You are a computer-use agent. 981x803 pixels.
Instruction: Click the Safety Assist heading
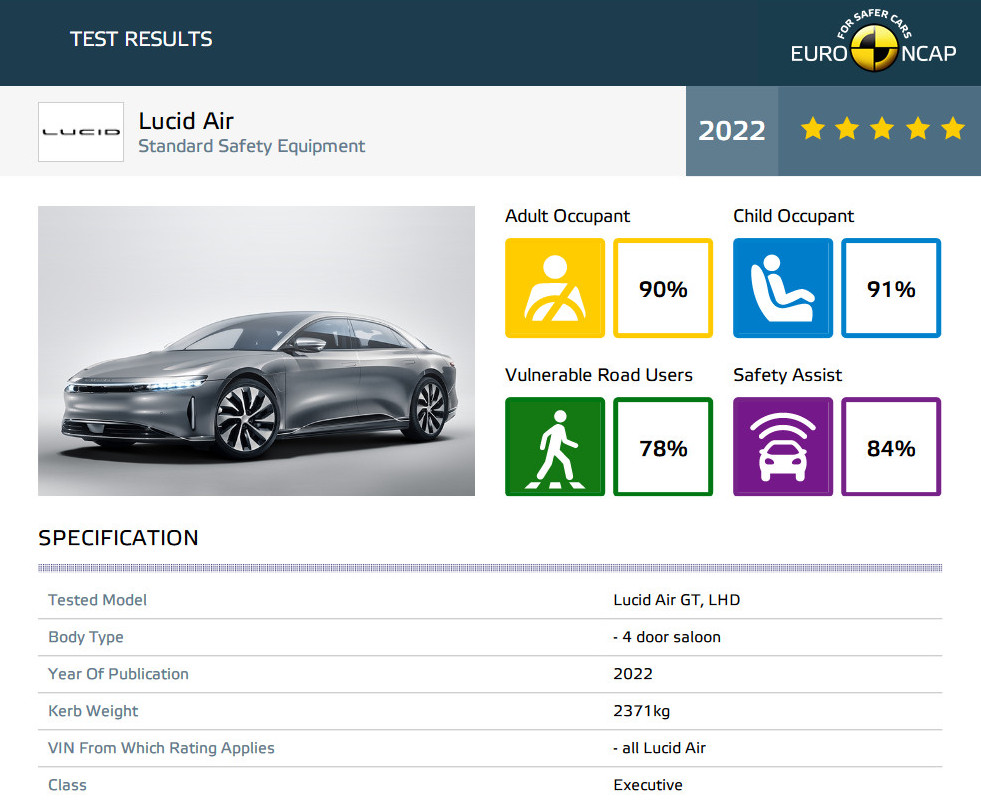[x=788, y=375]
